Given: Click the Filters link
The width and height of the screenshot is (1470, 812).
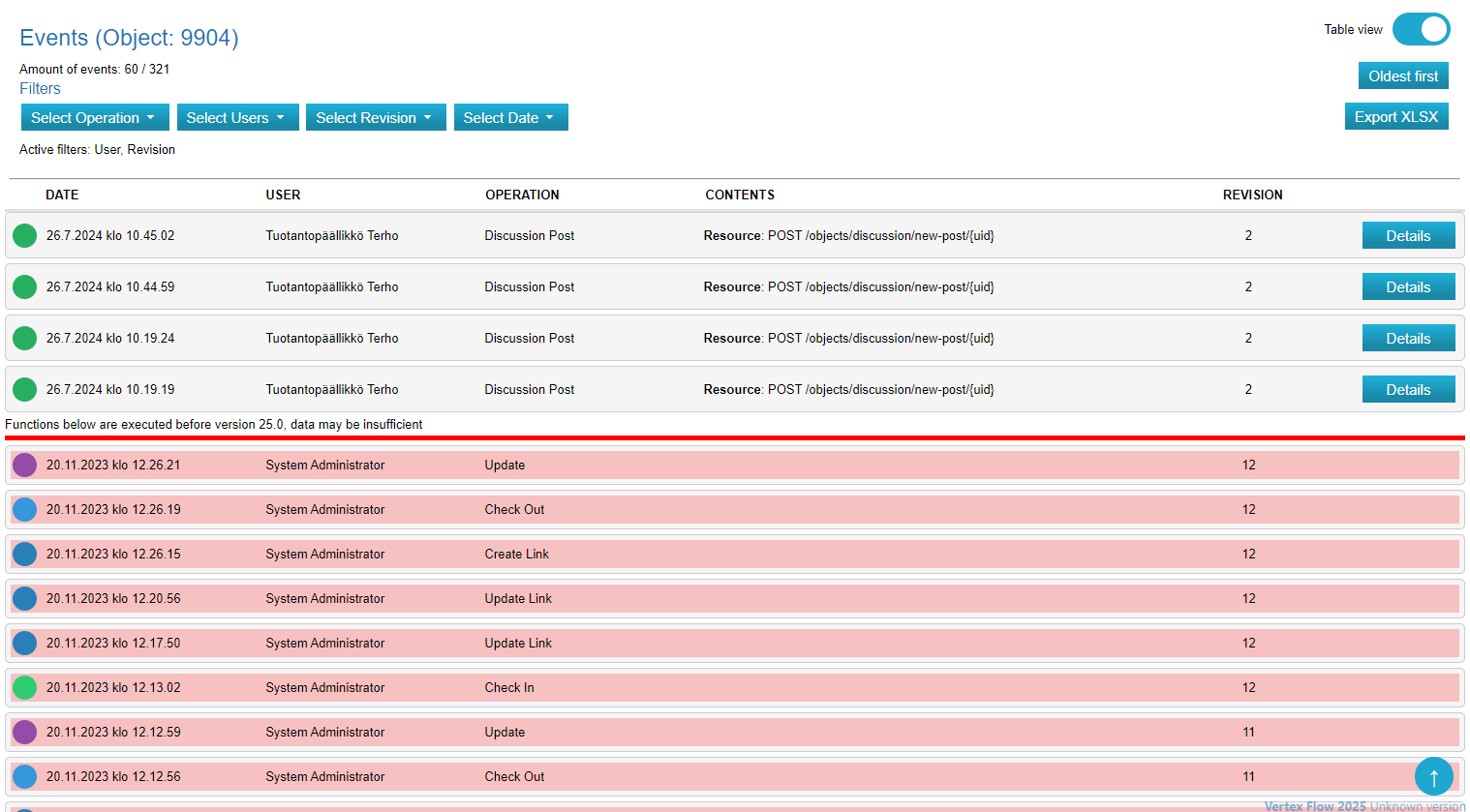Looking at the screenshot, I should 40,88.
